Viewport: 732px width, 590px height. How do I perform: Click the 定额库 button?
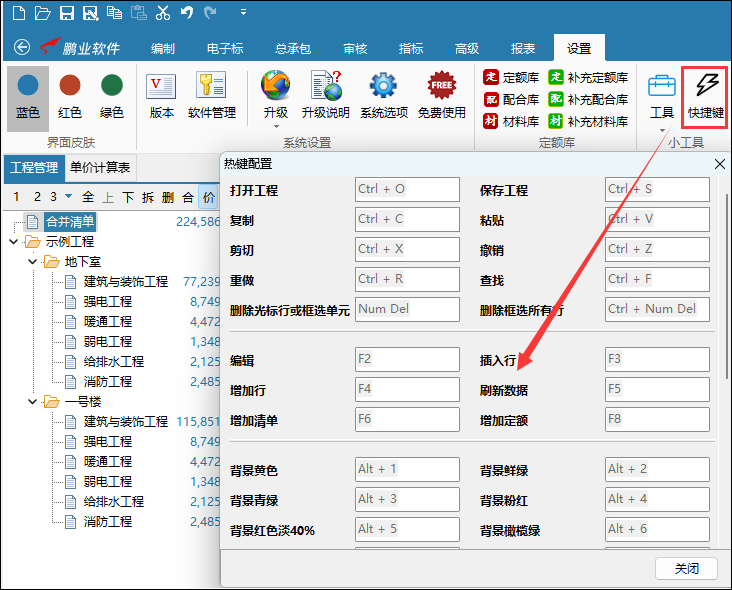tap(512, 77)
